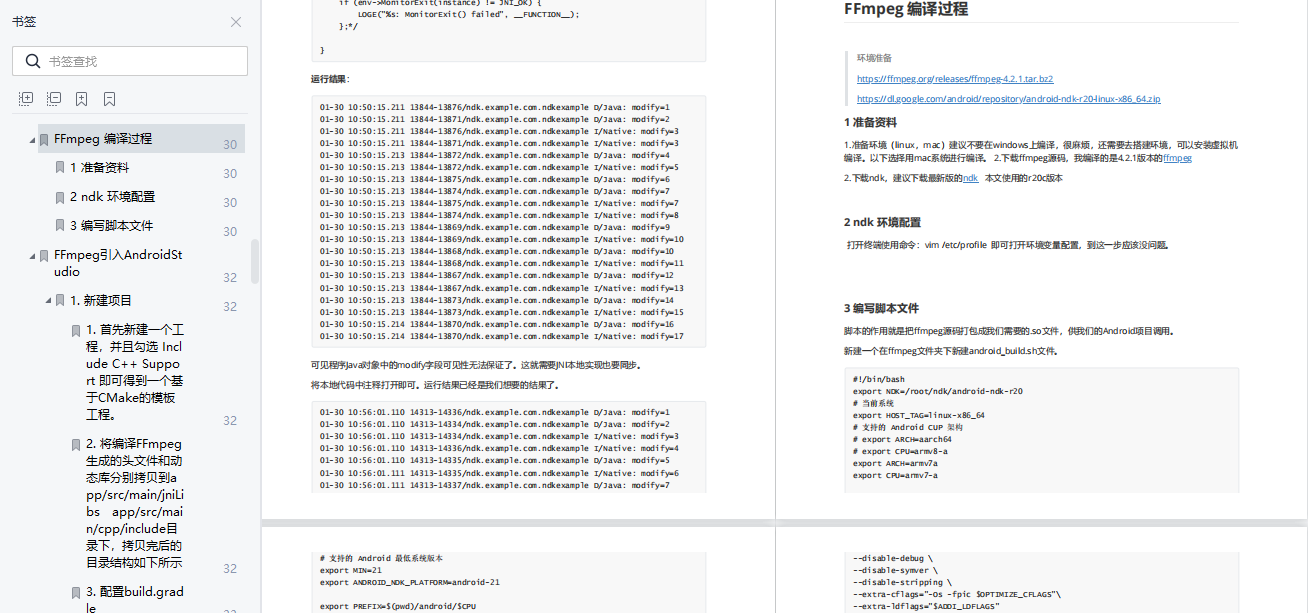The image size is (1308, 613).
Task: Close the 书签 bookmarks panel
Action: 236,22
